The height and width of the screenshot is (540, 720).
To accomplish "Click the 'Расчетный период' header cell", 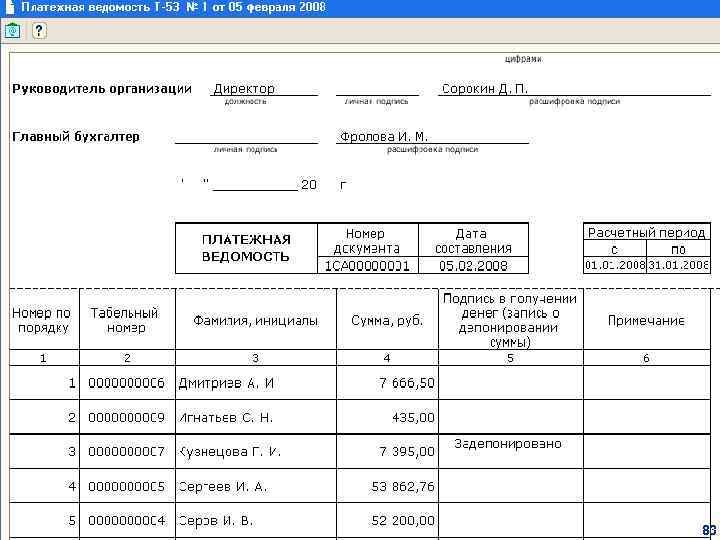I will pos(647,232).
